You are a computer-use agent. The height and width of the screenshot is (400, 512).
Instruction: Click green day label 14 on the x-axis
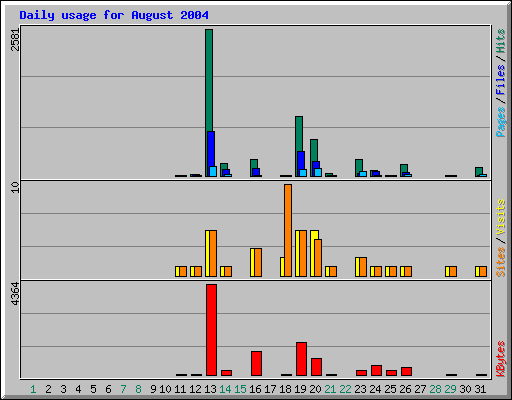[225, 389]
